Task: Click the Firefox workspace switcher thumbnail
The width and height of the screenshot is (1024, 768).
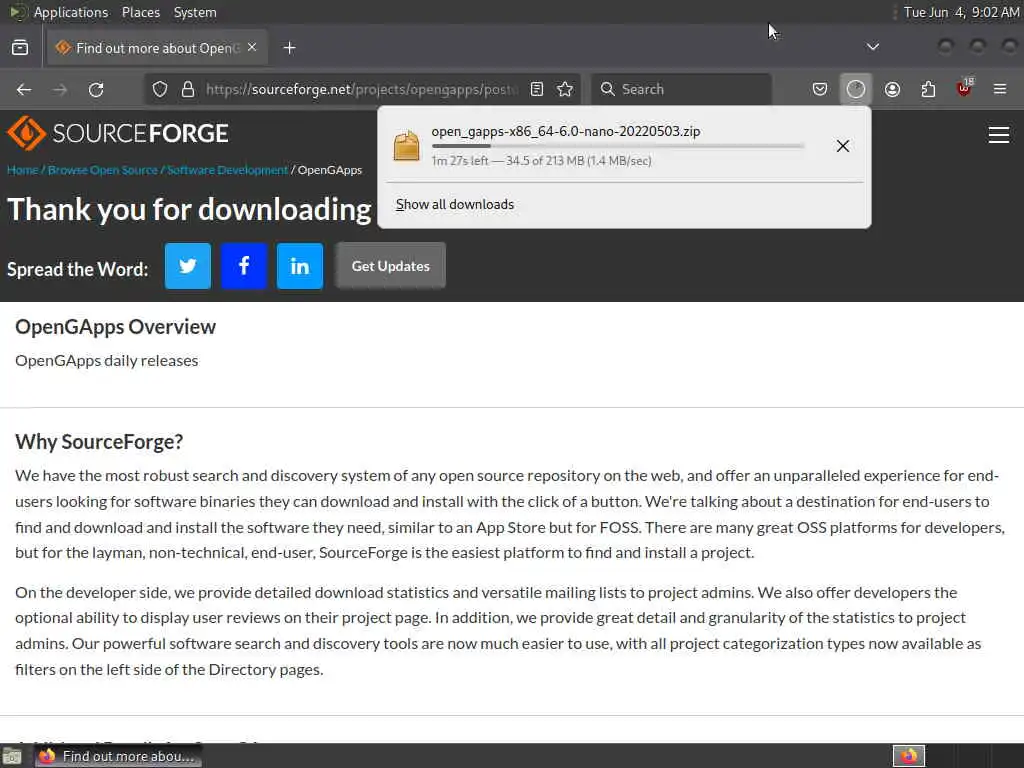Action: tap(909, 756)
